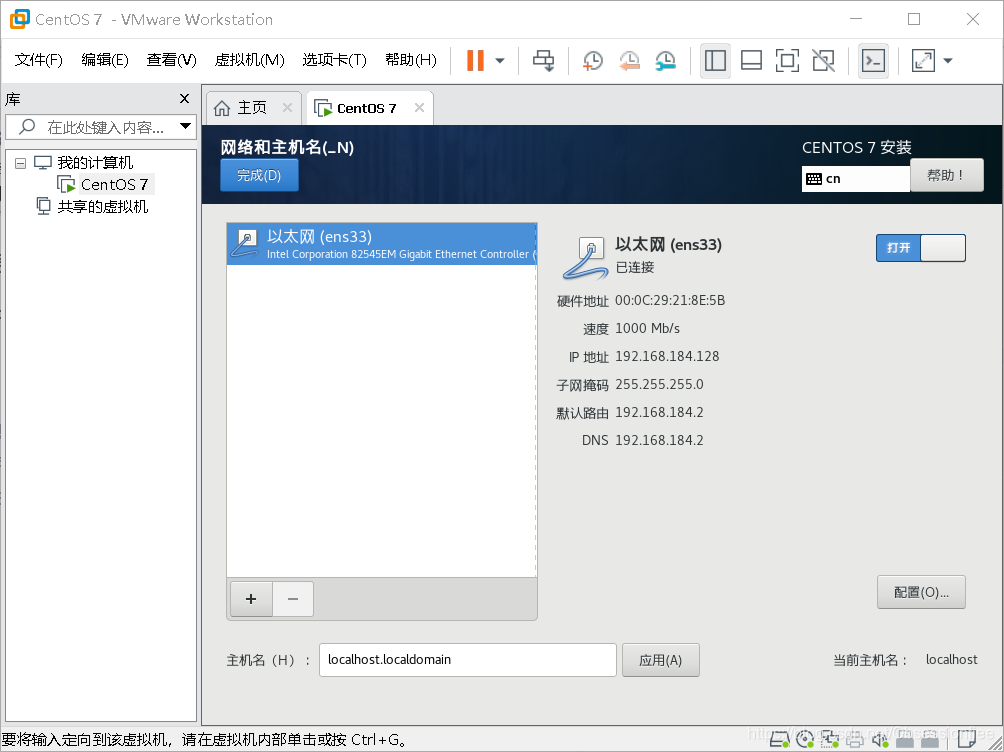Click the full screen mode icon
The image size is (1004, 752).
click(x=787, y=61)
